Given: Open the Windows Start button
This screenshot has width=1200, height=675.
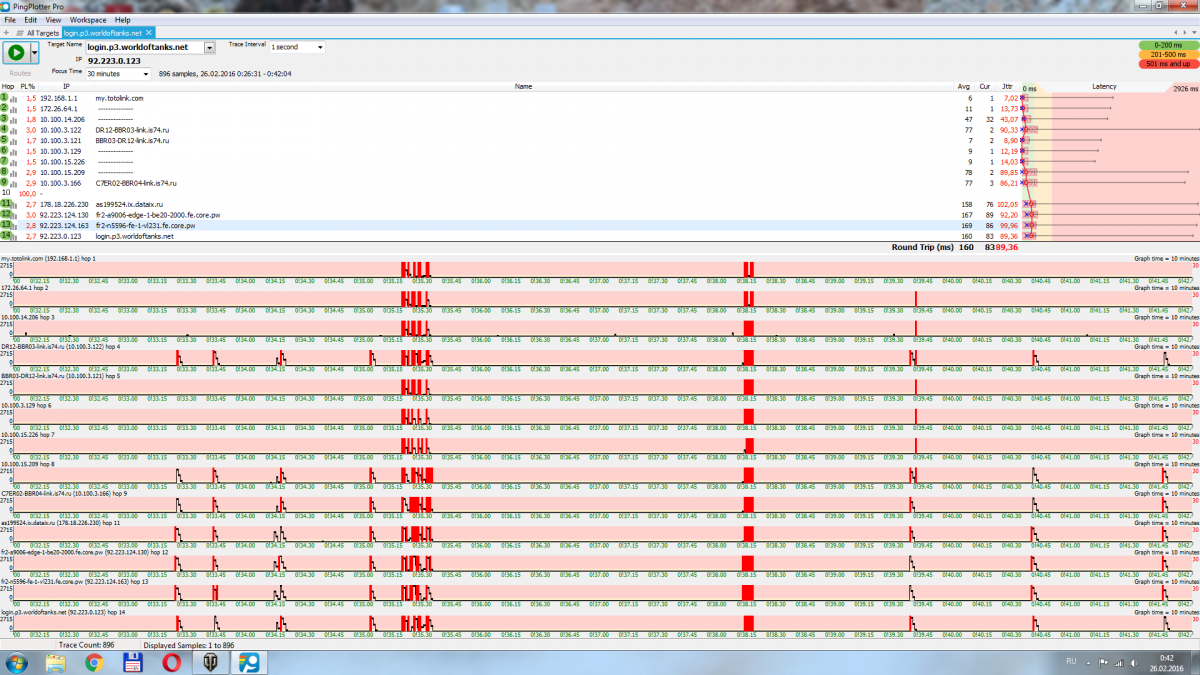Looking at the screenshot, I should point(15,663).
